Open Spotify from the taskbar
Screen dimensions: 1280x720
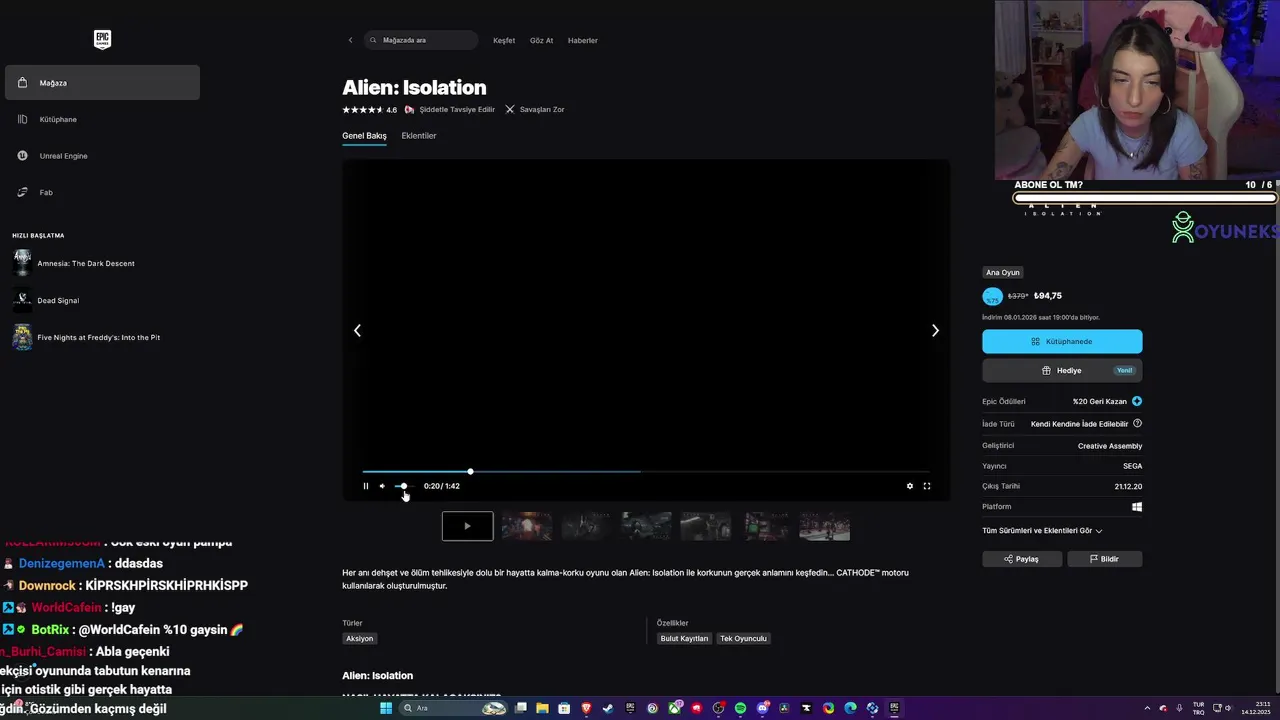click(x=740, y=708)
